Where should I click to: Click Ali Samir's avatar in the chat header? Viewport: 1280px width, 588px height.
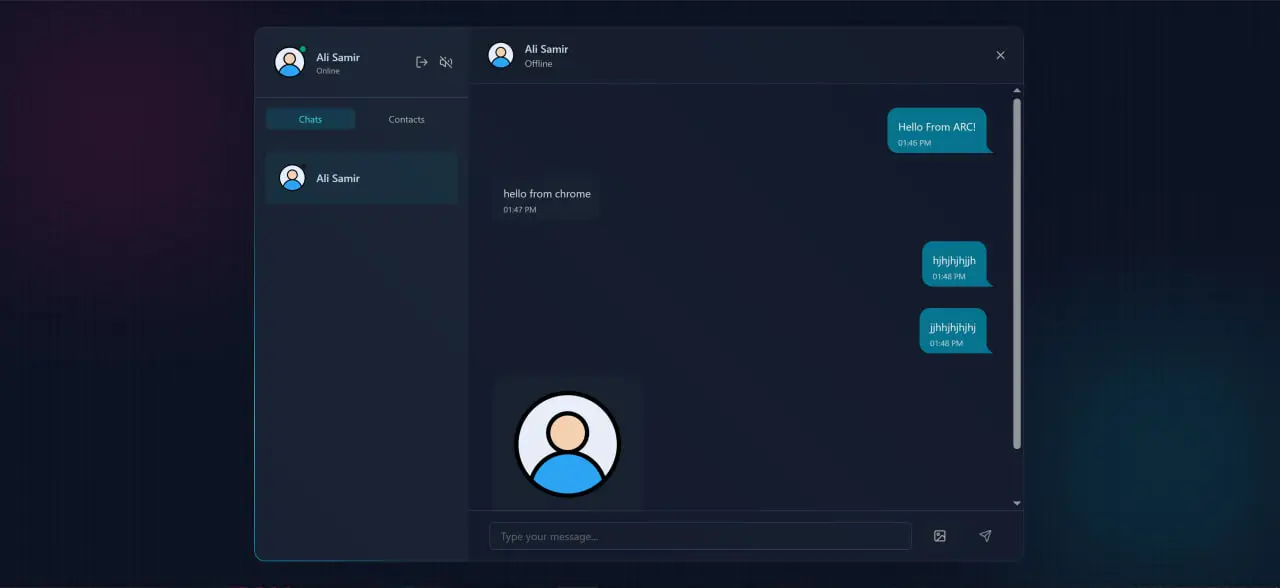click(x=501, y=55)
